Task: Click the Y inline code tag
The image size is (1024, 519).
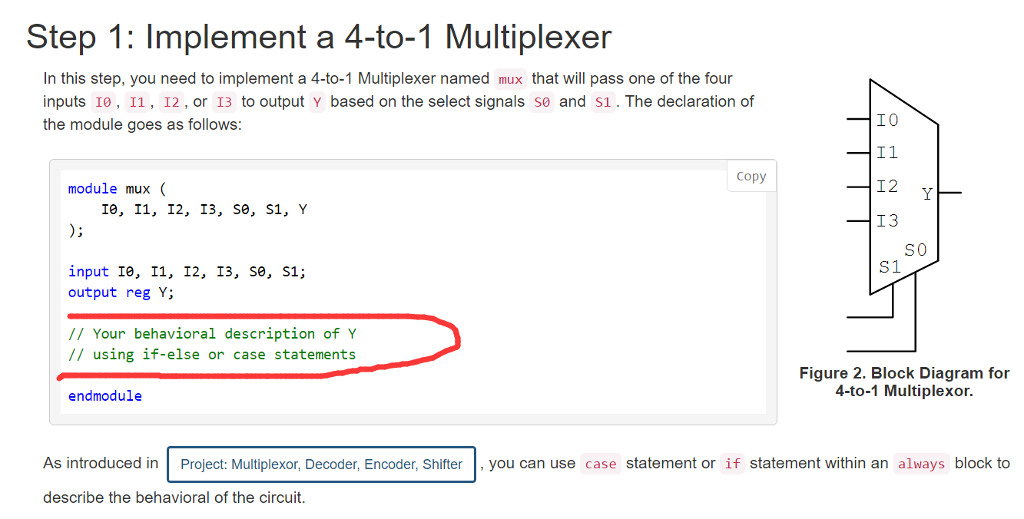Action: pyautogui.click(x=317, y=102)
